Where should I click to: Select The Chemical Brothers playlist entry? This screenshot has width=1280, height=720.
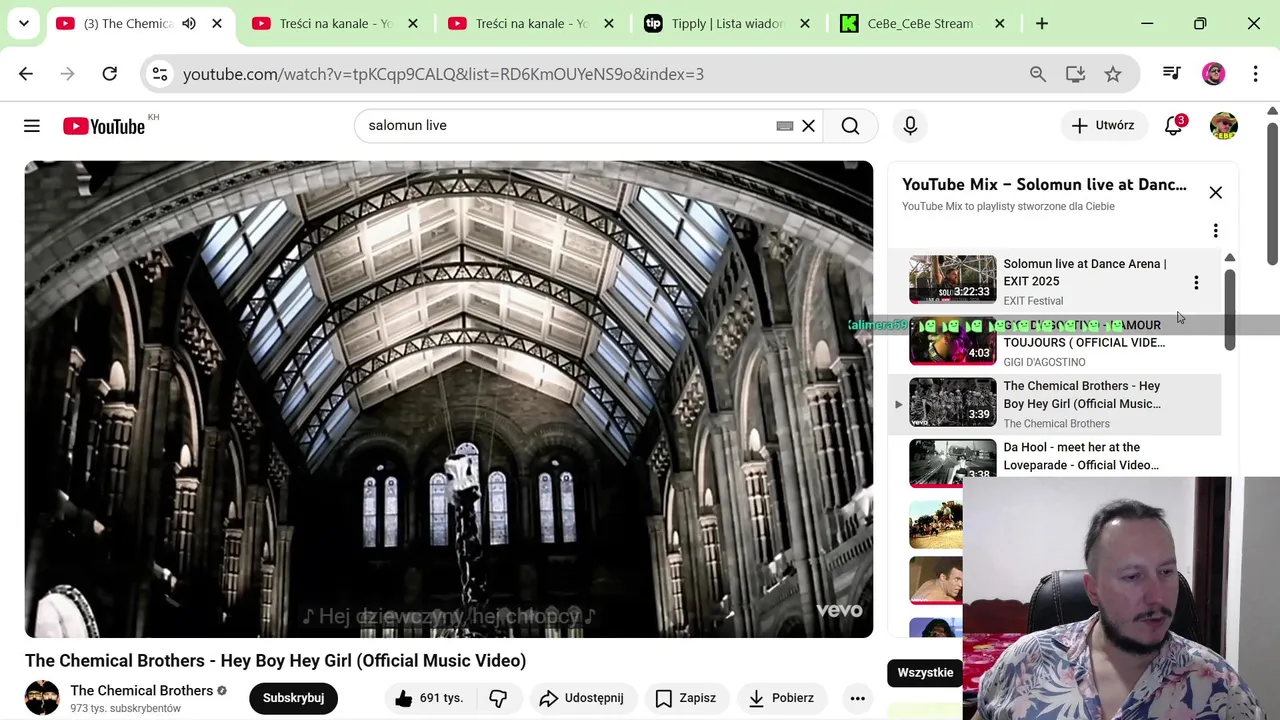coord(1055,404)
